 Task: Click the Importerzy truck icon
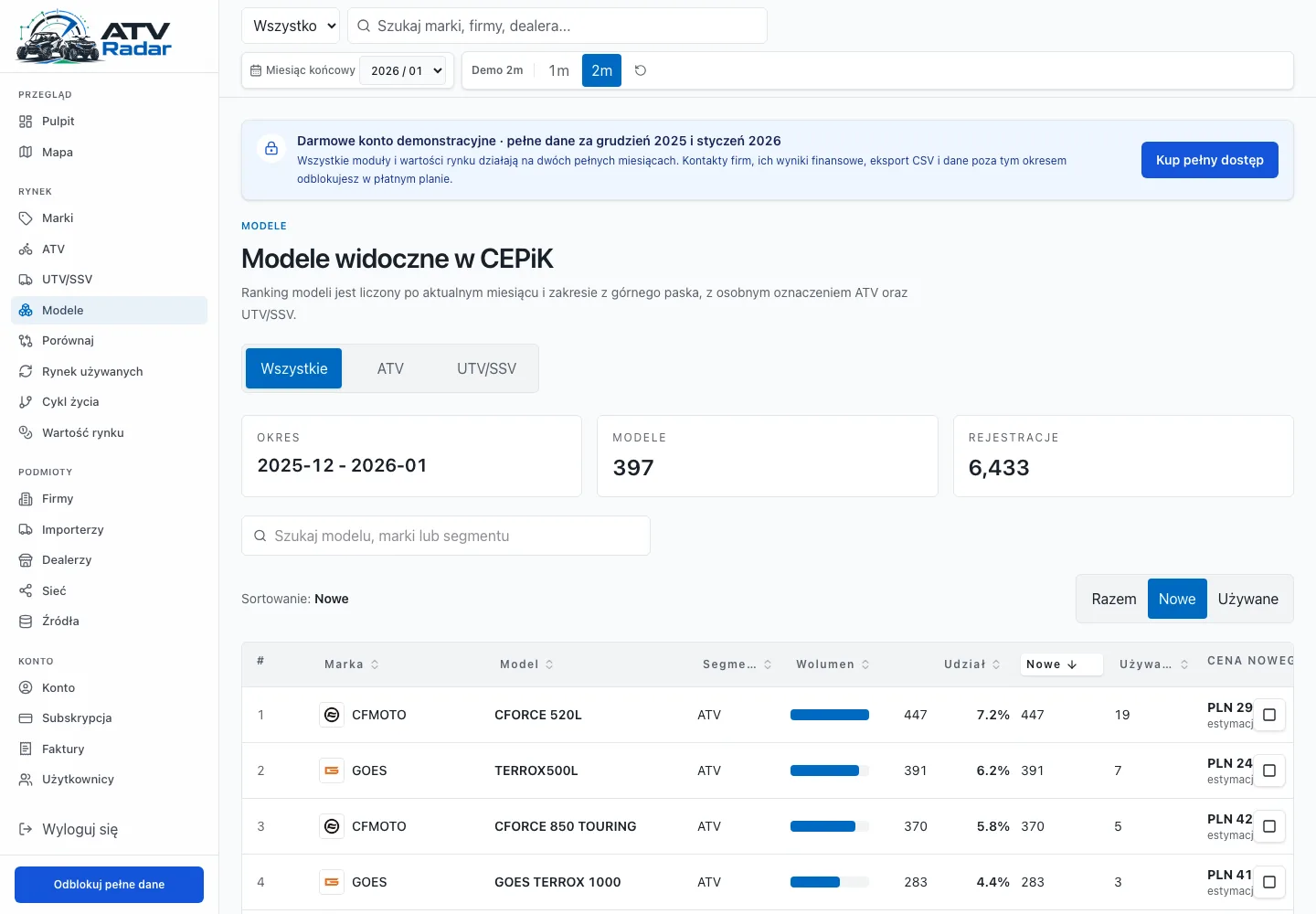pyautogui.click(x=26, y=529)
